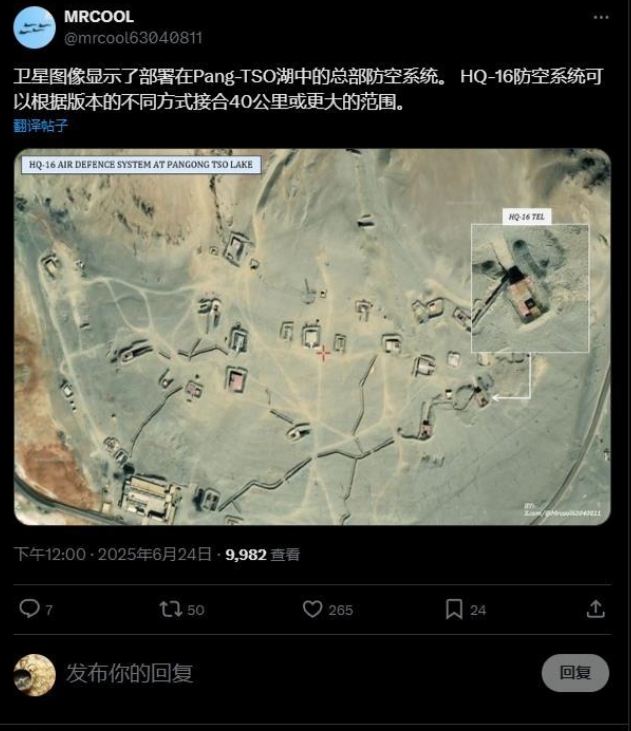Click the repost count 50
This screenshot has width=631, height=731.
click(x=195, y=610)
